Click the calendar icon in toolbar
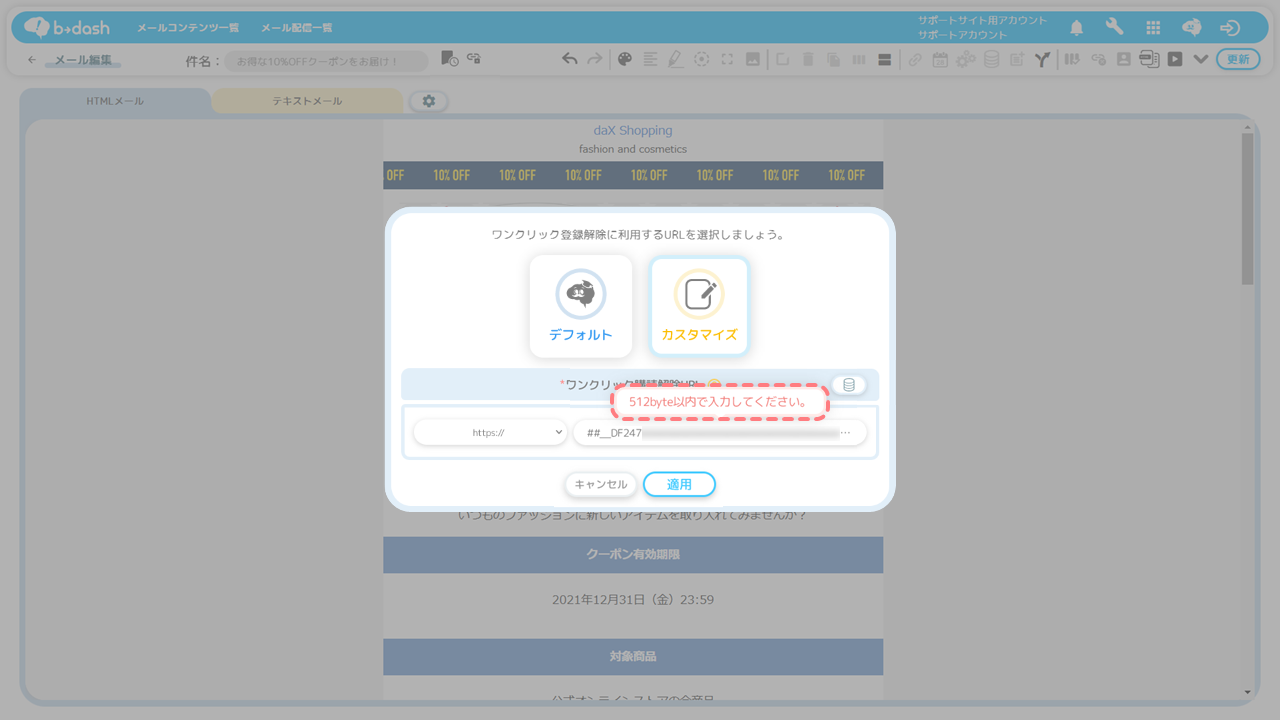 pos(940,60)
